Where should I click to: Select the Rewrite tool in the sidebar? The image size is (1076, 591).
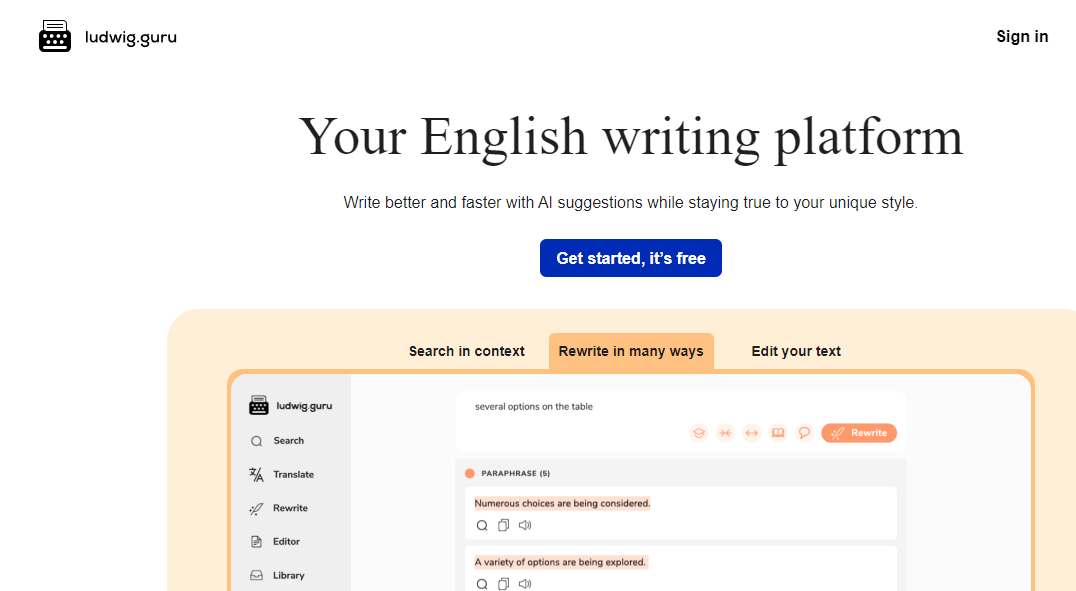[x=288, y=507]
